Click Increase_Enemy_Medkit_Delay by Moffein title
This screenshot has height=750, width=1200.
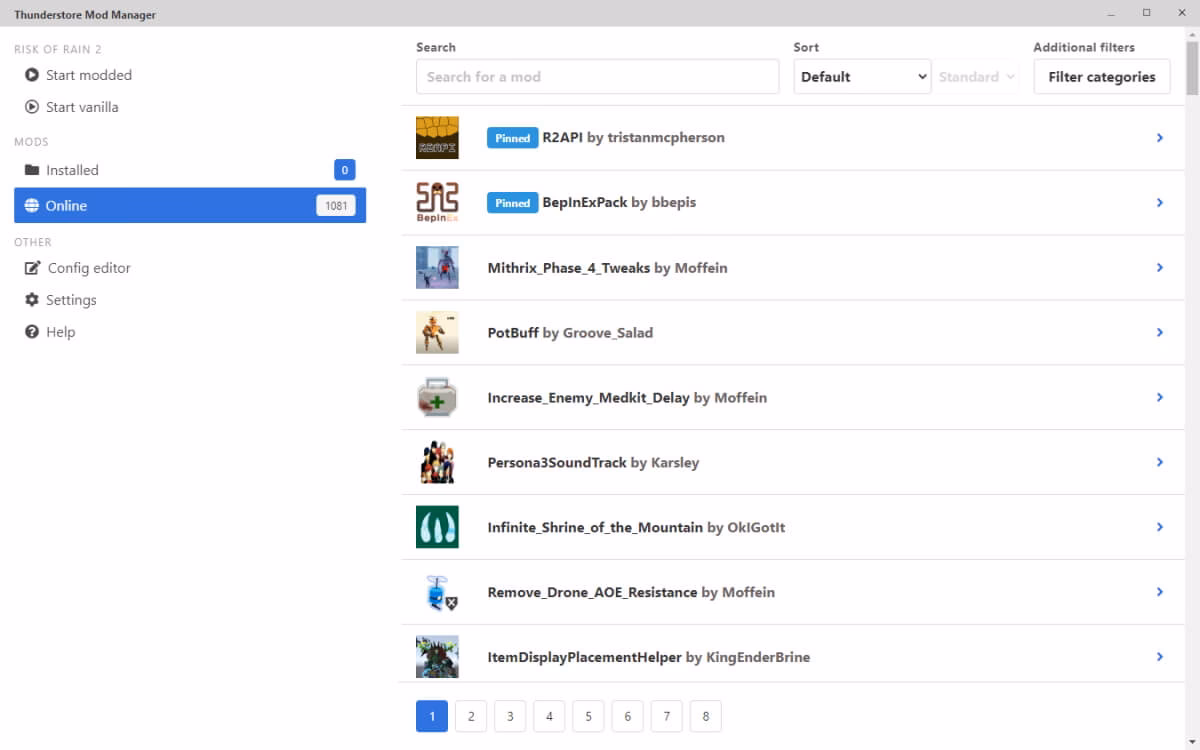(x=627, y=397)
